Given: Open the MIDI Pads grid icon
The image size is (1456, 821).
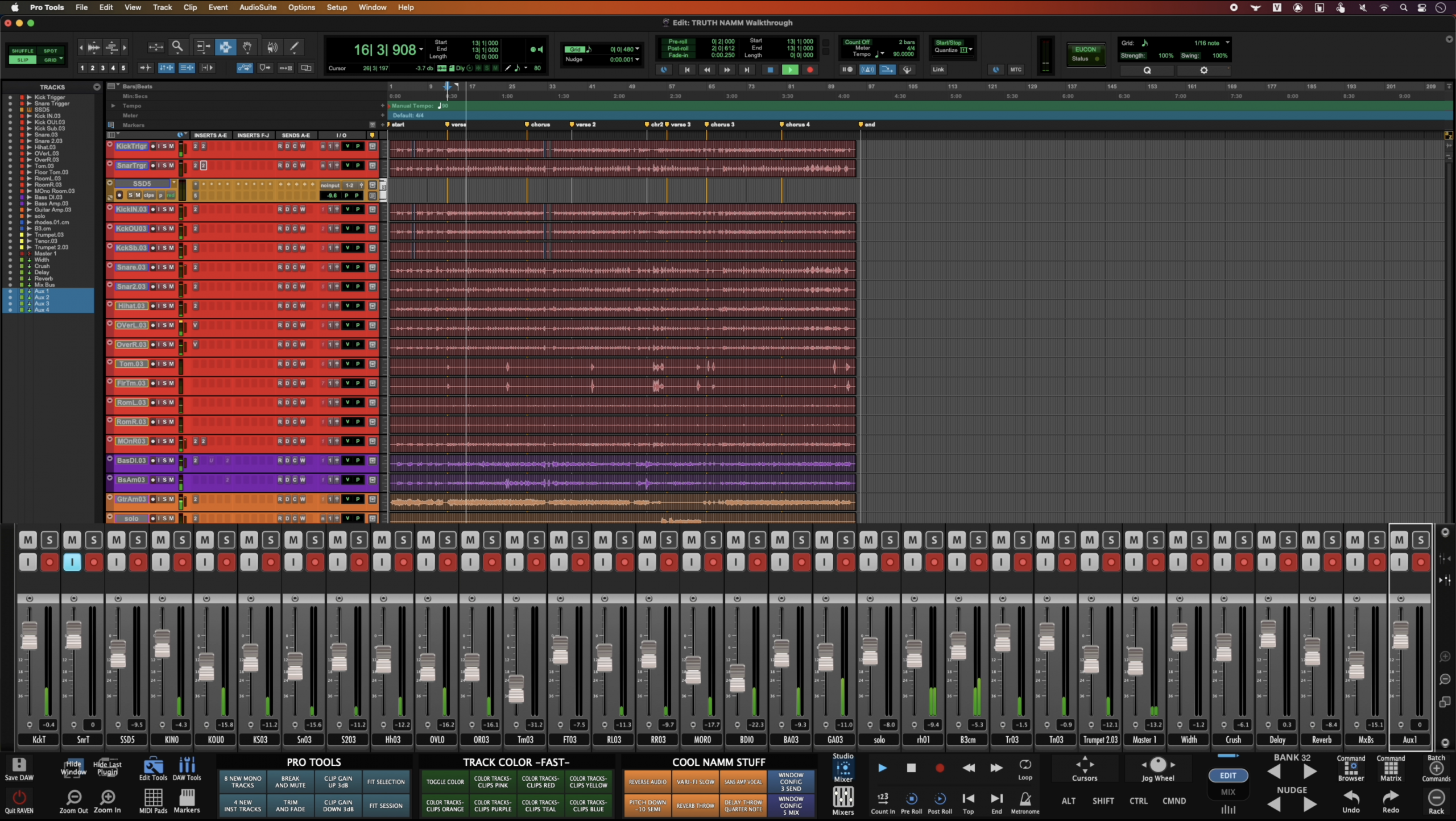Looking at the screenshot, I should pyautogui.click(x=153, y=797).
